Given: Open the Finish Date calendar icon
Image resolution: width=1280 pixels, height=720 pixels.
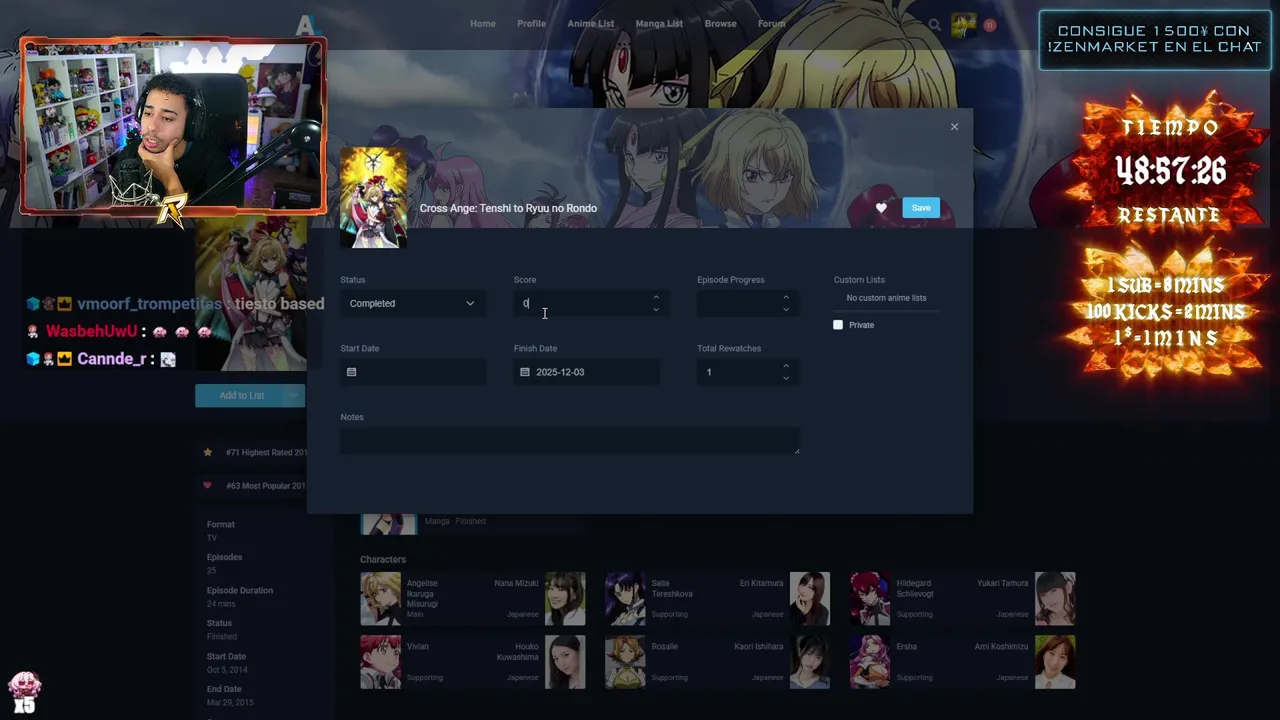Looking at the screenshot, I should (x=525, y=372).
